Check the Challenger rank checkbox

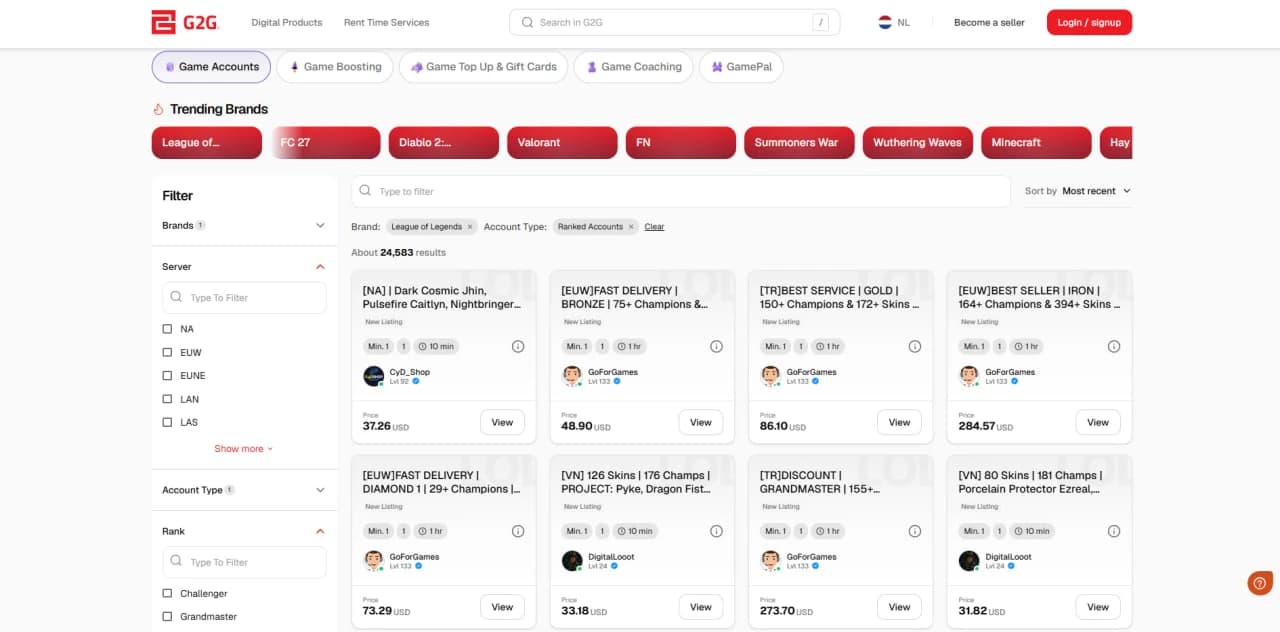point(167,593)
